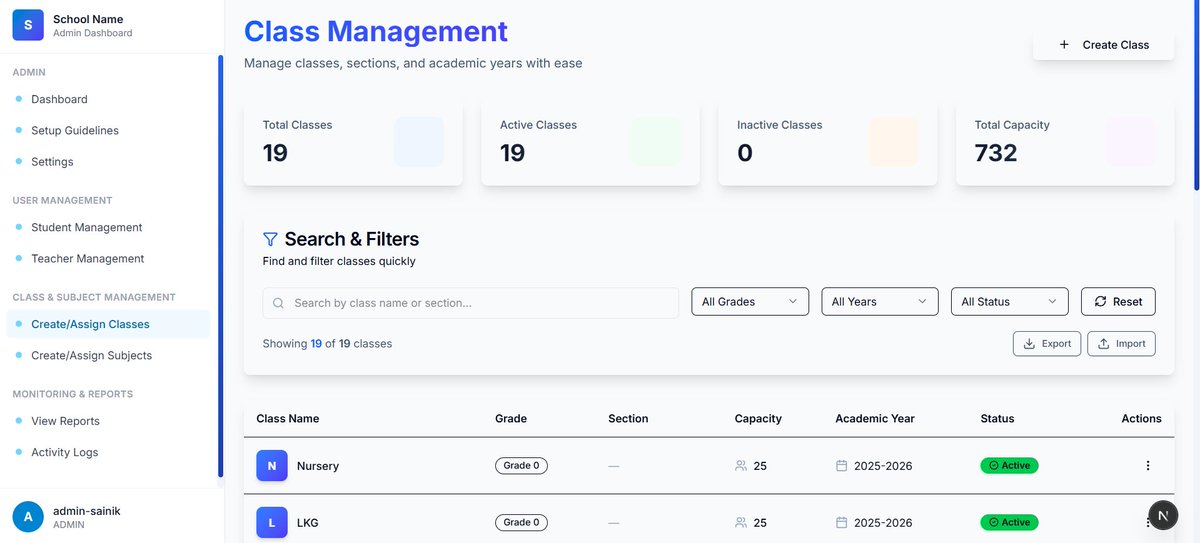Click the round N badge at the bottom right
Viewport: 1200px width, 543px height.
click(x=1162, y=516)
